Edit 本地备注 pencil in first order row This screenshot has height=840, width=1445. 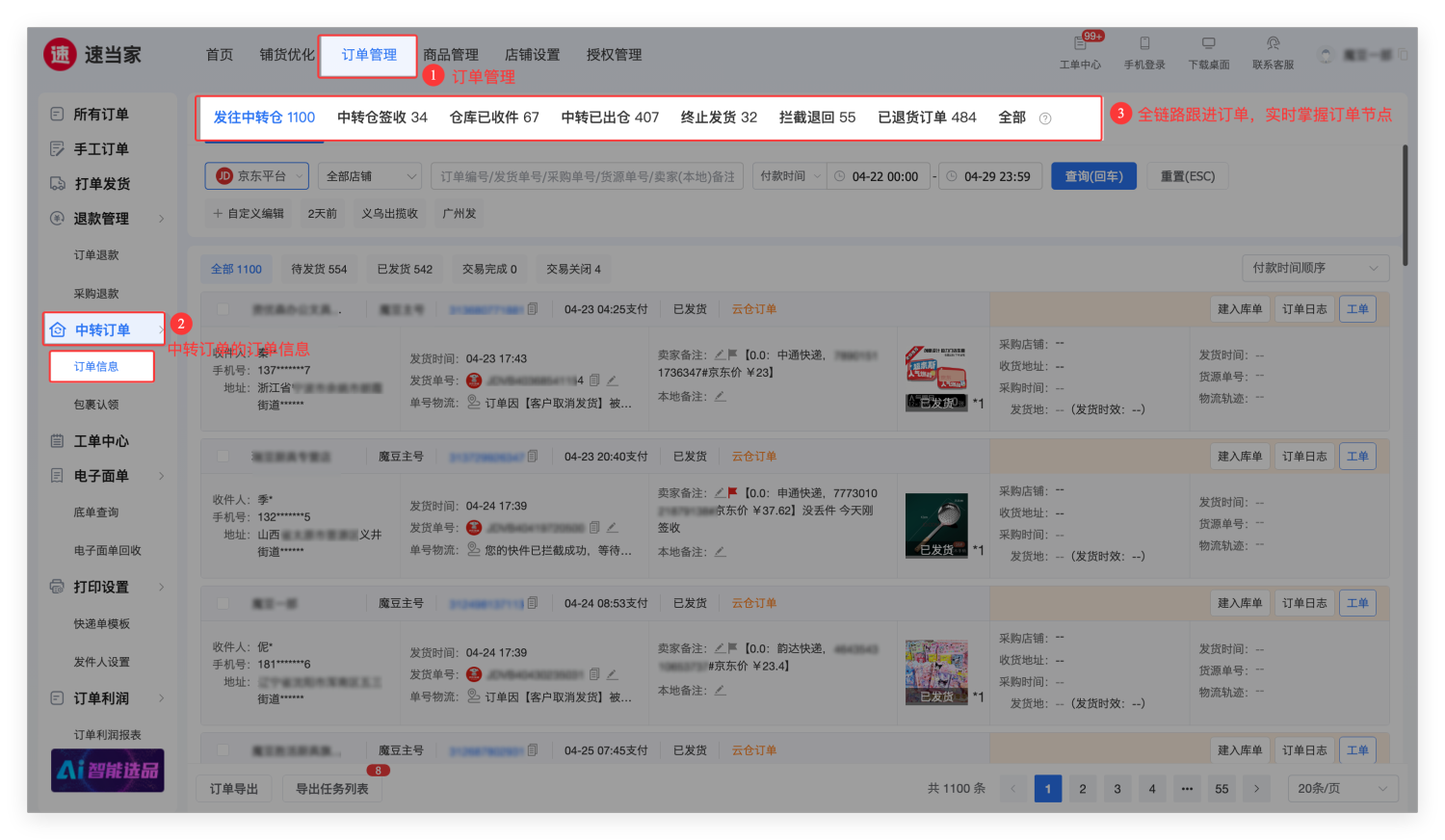click(720, 396)
